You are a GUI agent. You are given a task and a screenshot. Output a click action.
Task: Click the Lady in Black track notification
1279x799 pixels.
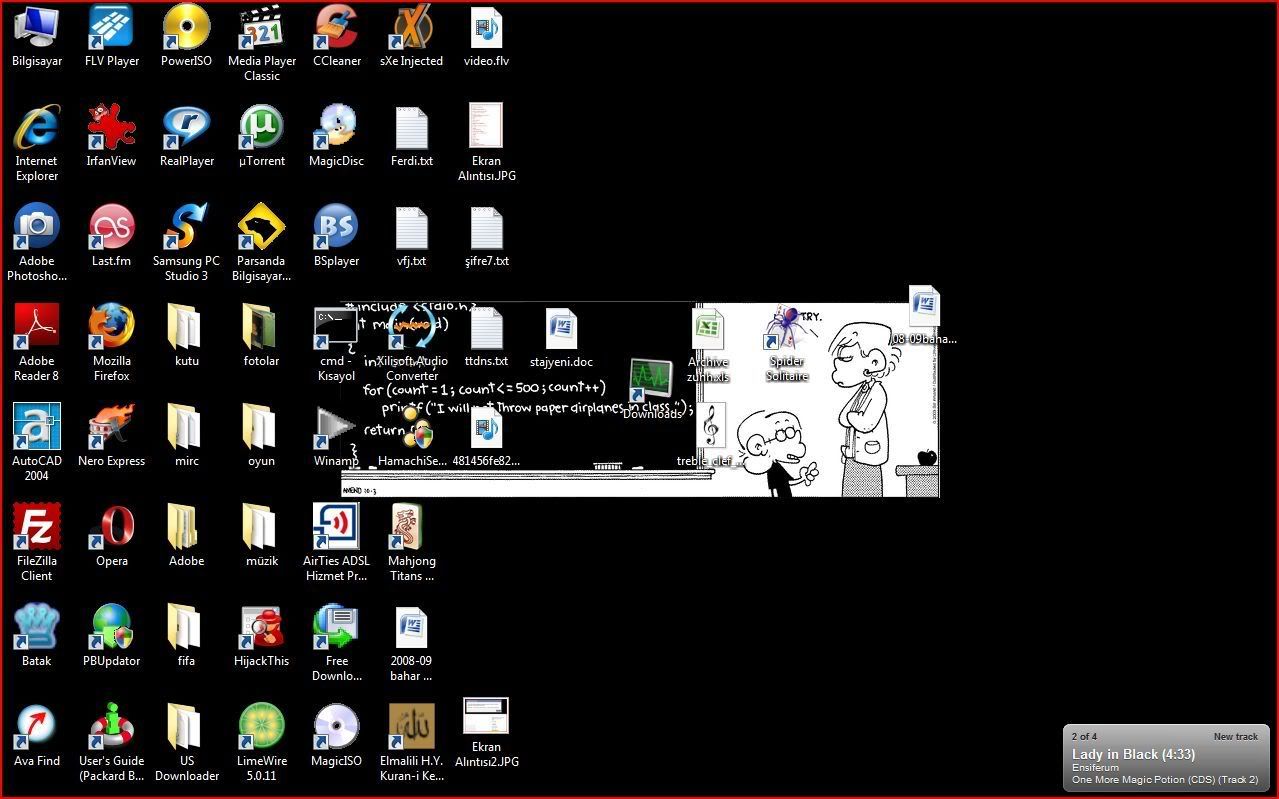pyautogui.click(x=1165, y=758)
